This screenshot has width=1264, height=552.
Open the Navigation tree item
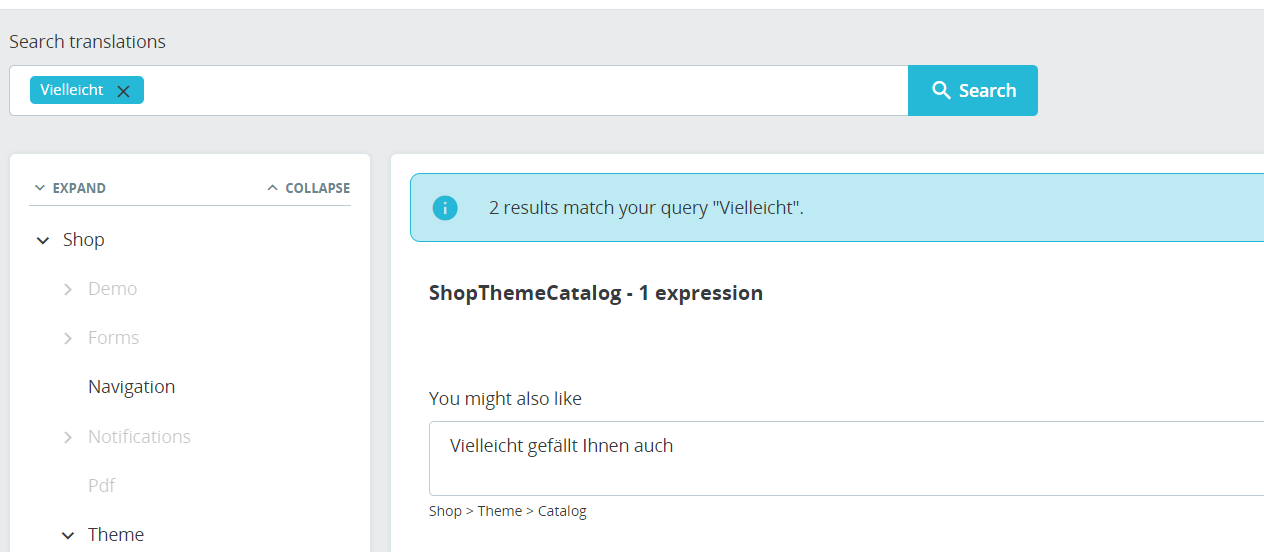(131, 387)
